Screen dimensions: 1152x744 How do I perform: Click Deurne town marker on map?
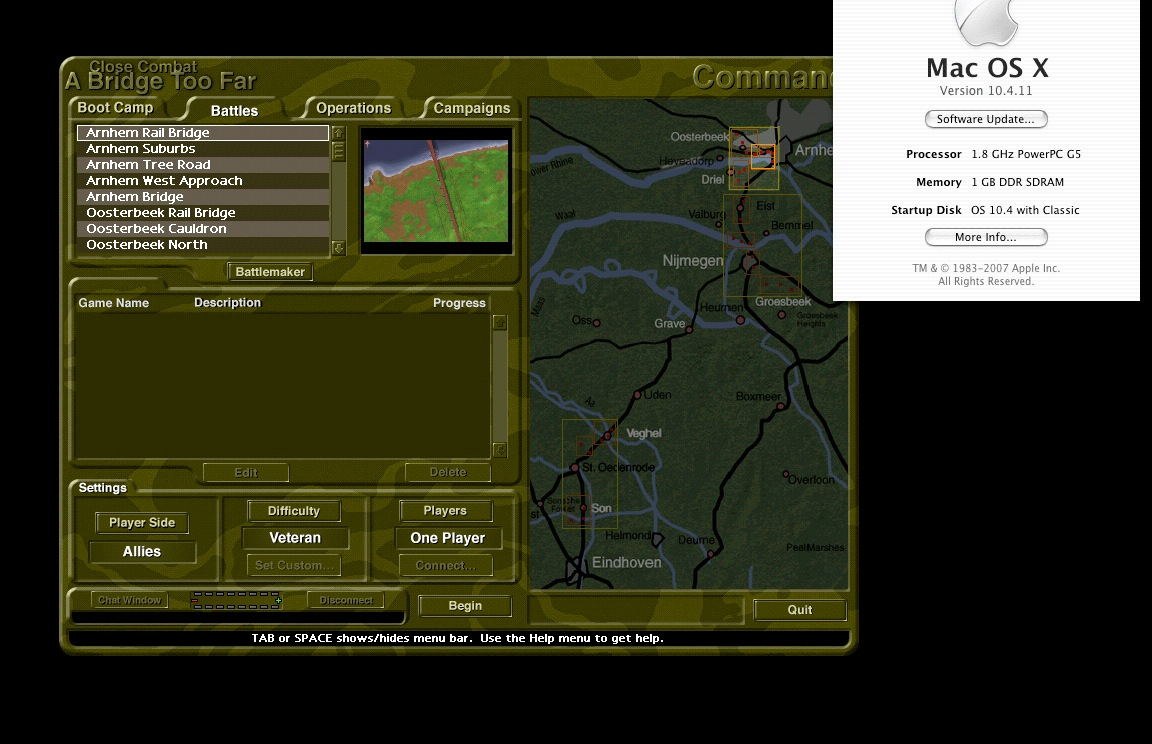click(710, 554)
